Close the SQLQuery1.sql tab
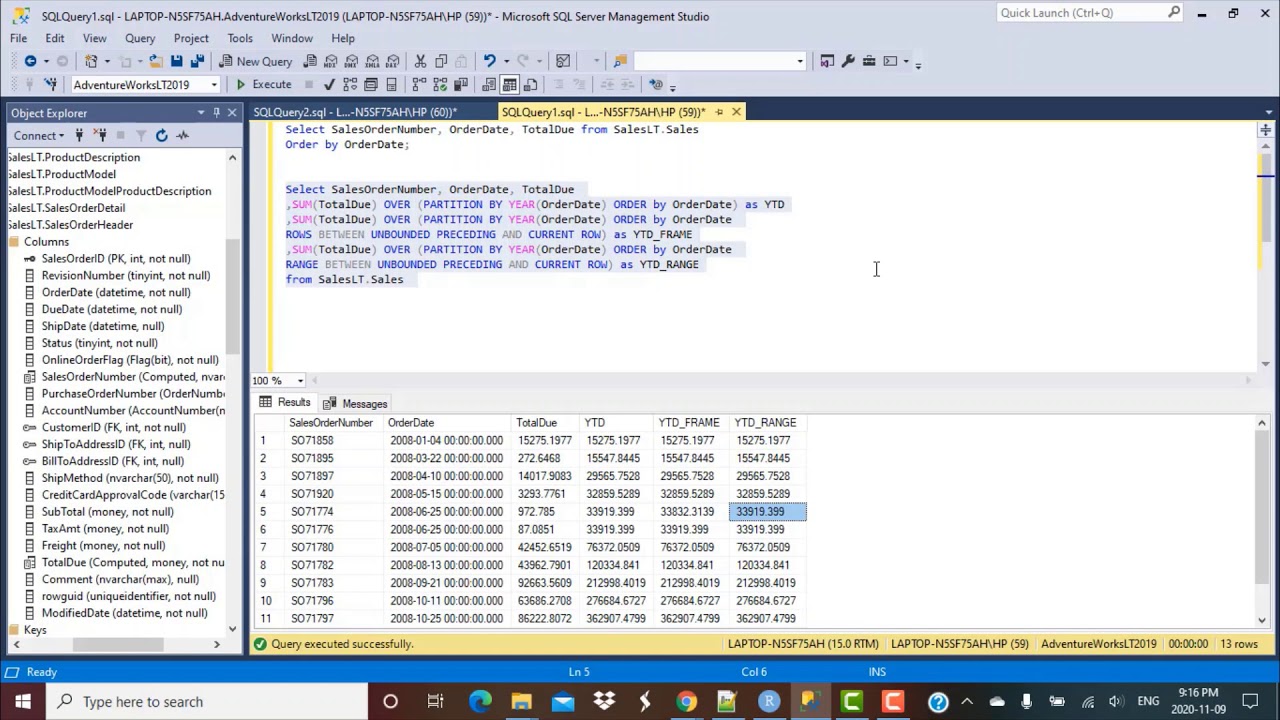This screenshot has width=1280, height=720. [736, 112]
